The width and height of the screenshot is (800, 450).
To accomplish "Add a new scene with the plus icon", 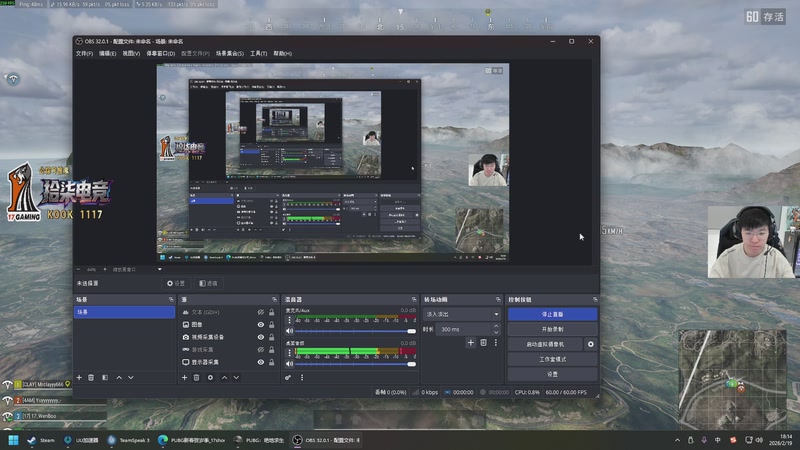I will click(79, 378).
